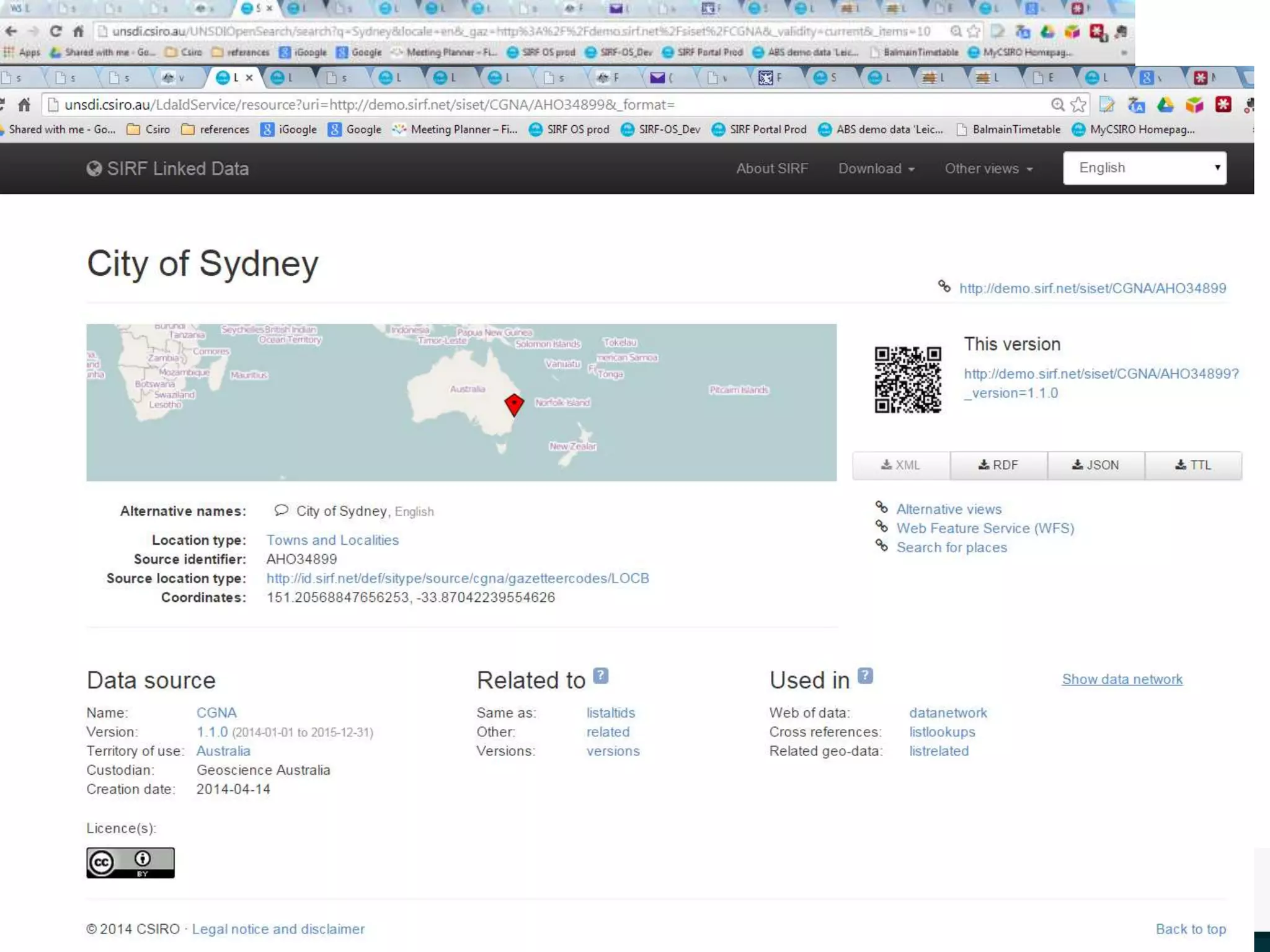
Task: Click back arrow in background browser window
Action: pos(11,31)
